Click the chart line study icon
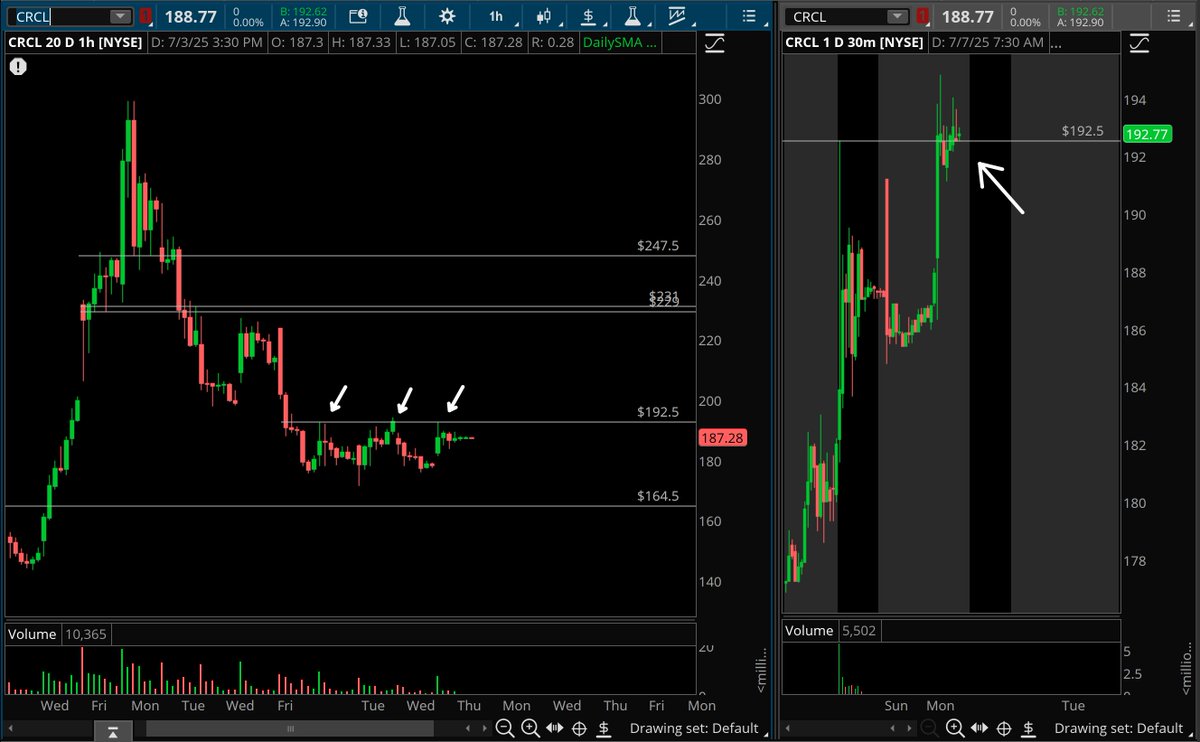 677,16
